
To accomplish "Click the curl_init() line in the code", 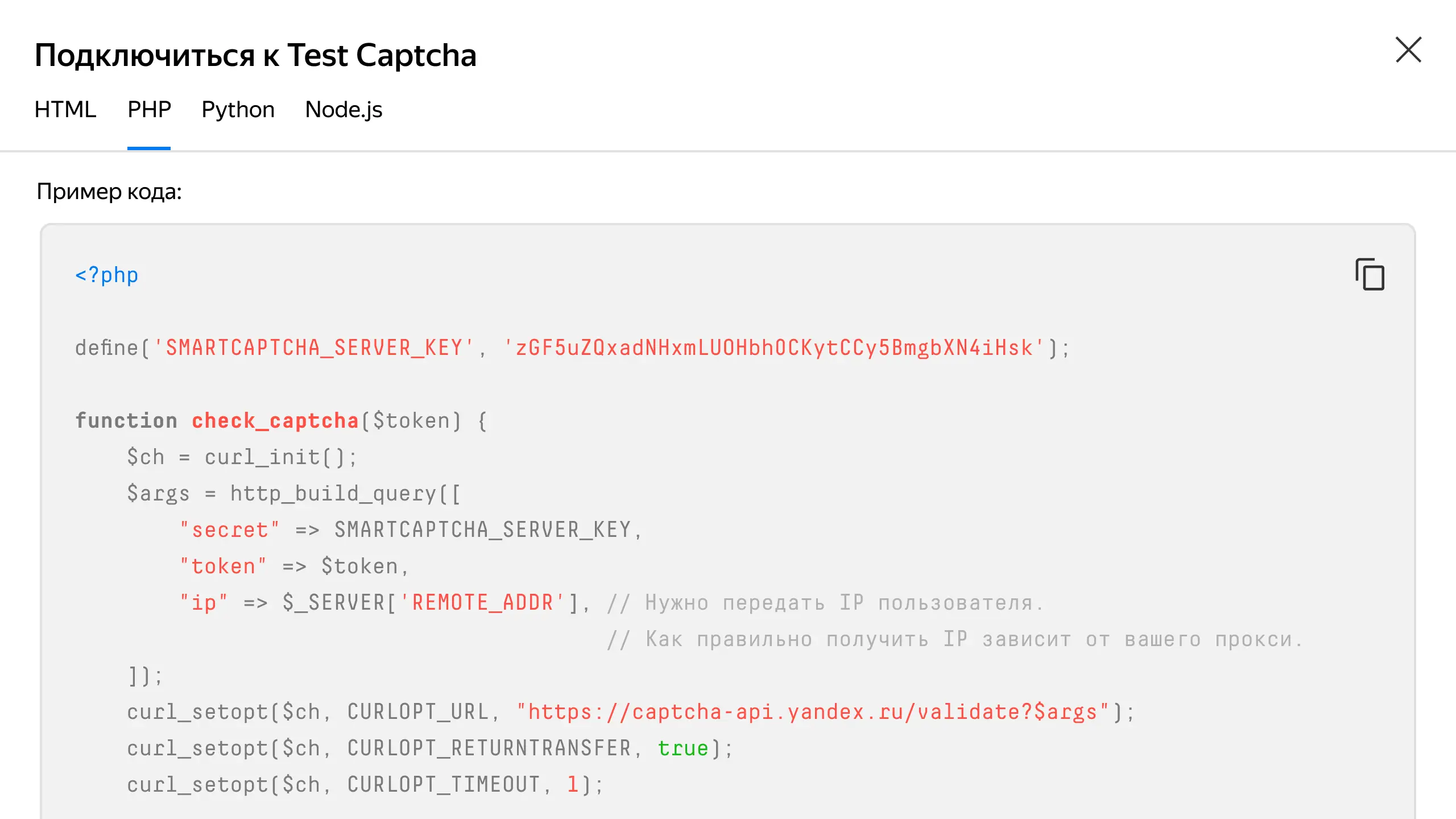I will coord(242,457).
